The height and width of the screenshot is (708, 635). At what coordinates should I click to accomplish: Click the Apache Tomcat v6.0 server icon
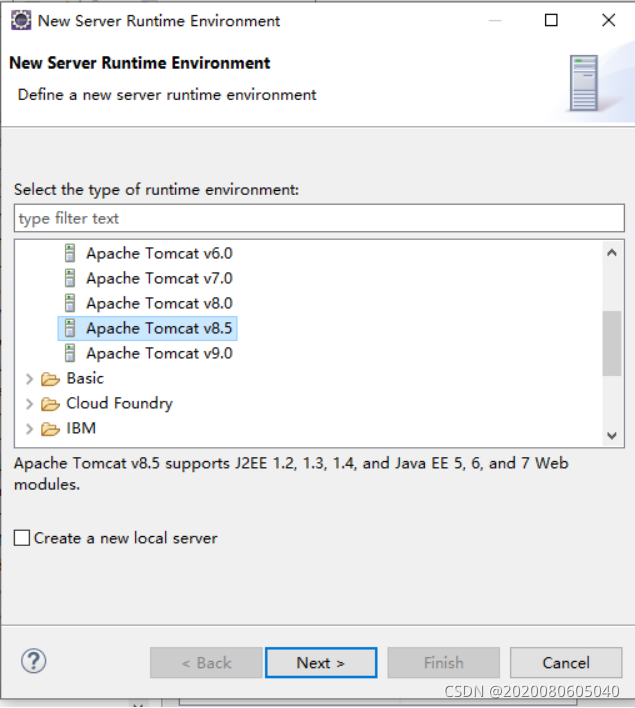point(70,253)
